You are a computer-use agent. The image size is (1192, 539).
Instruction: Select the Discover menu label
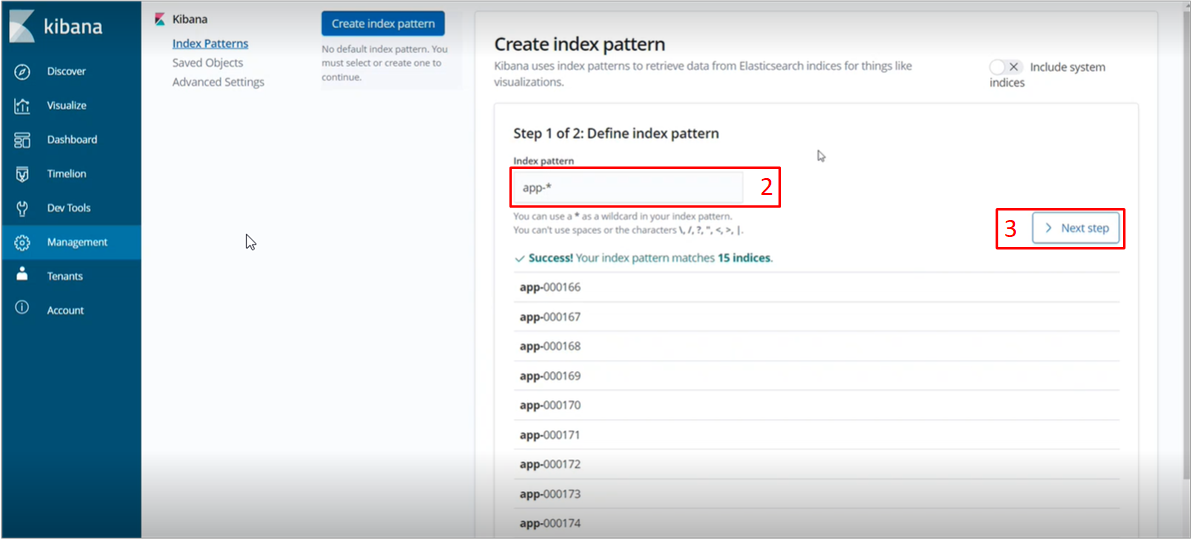click(x=66, y=71)
